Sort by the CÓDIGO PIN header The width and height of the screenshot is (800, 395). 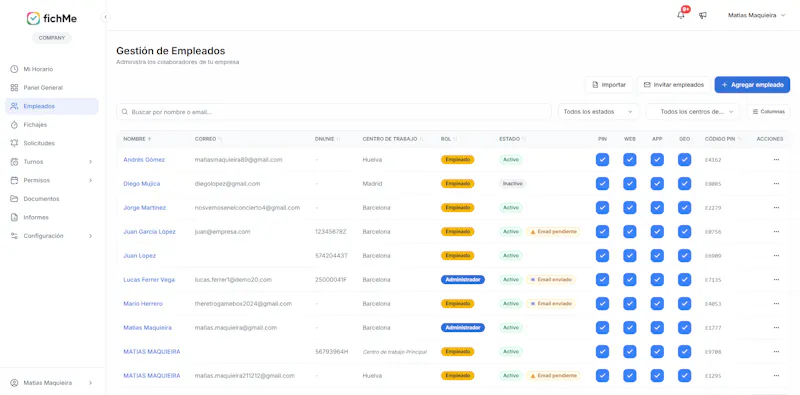point(723,139)
